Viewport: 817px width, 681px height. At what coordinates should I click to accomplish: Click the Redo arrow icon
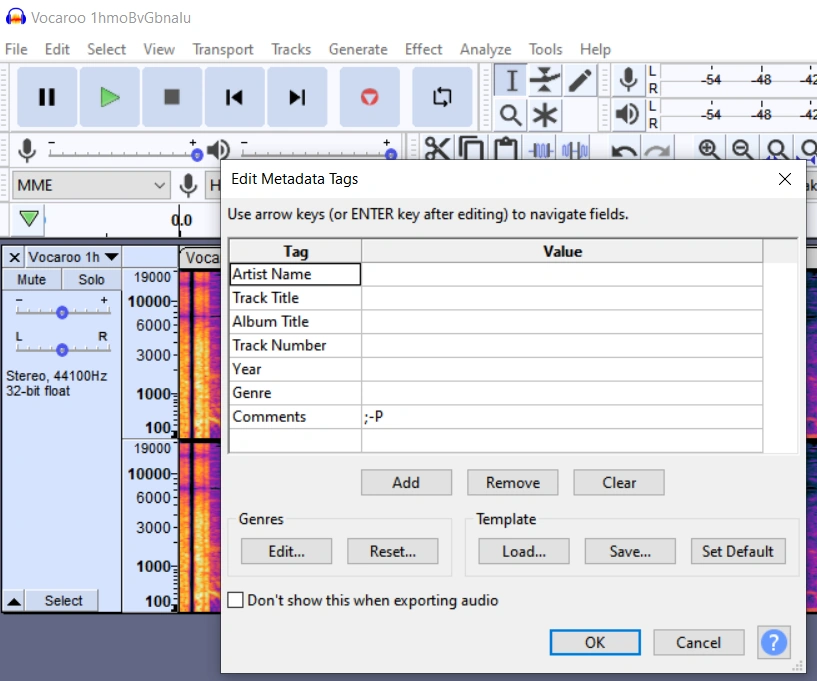tap(658, 151)
